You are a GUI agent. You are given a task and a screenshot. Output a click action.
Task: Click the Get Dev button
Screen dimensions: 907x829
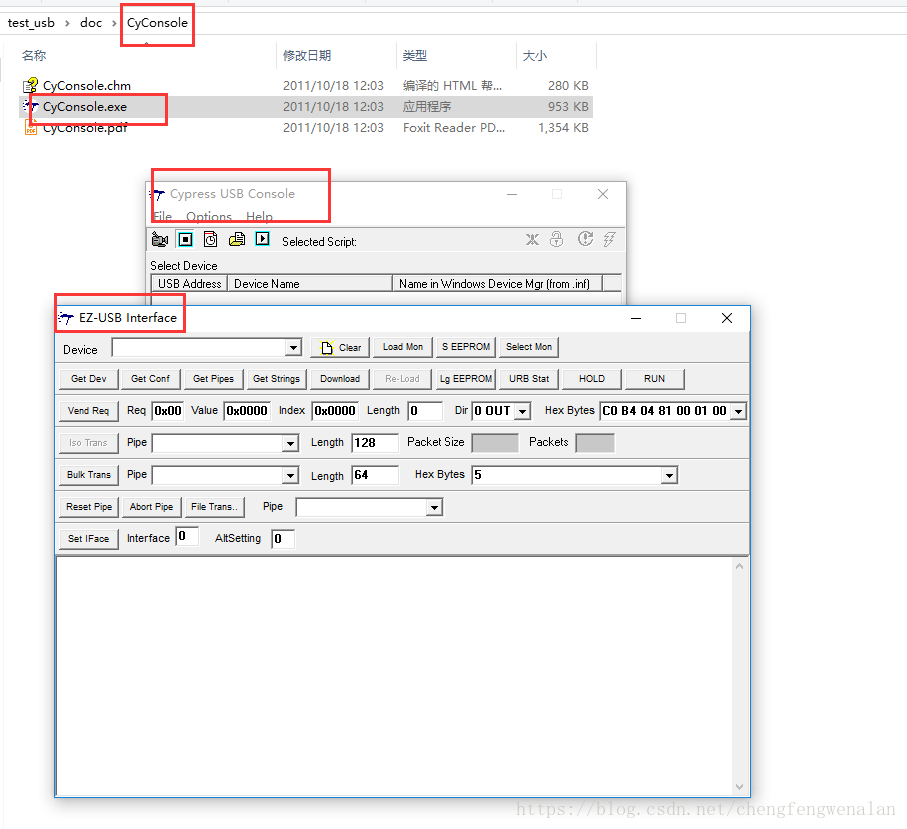pos(89,379)
